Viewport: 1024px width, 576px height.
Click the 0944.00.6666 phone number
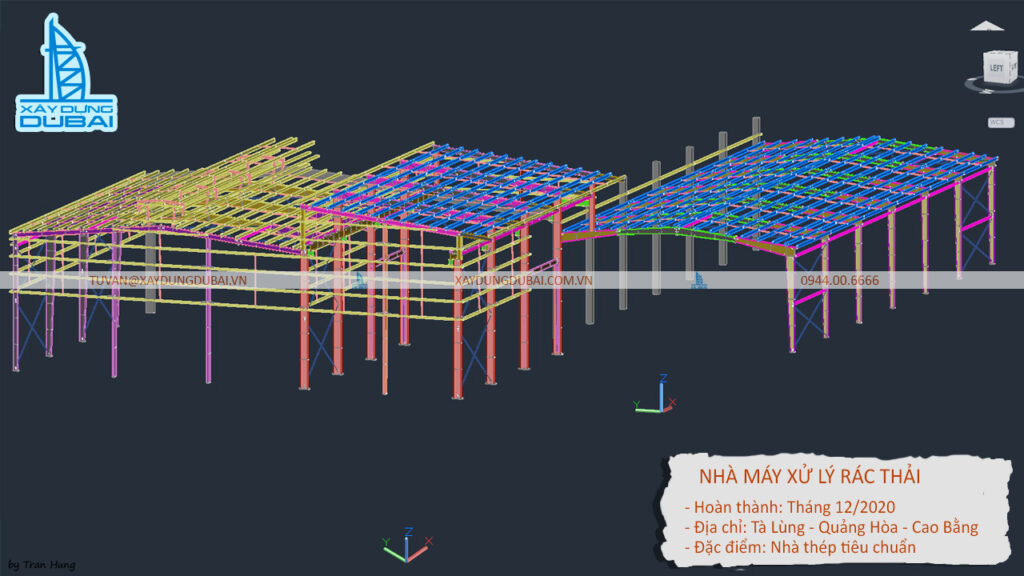coord(839,281)
